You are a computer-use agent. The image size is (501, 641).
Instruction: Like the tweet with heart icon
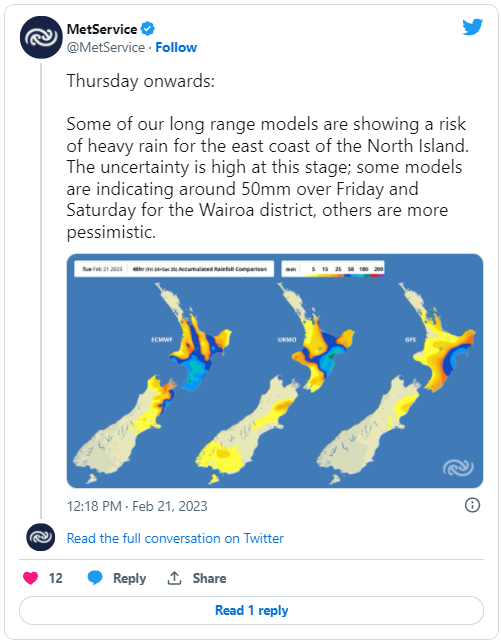point(31,578)
